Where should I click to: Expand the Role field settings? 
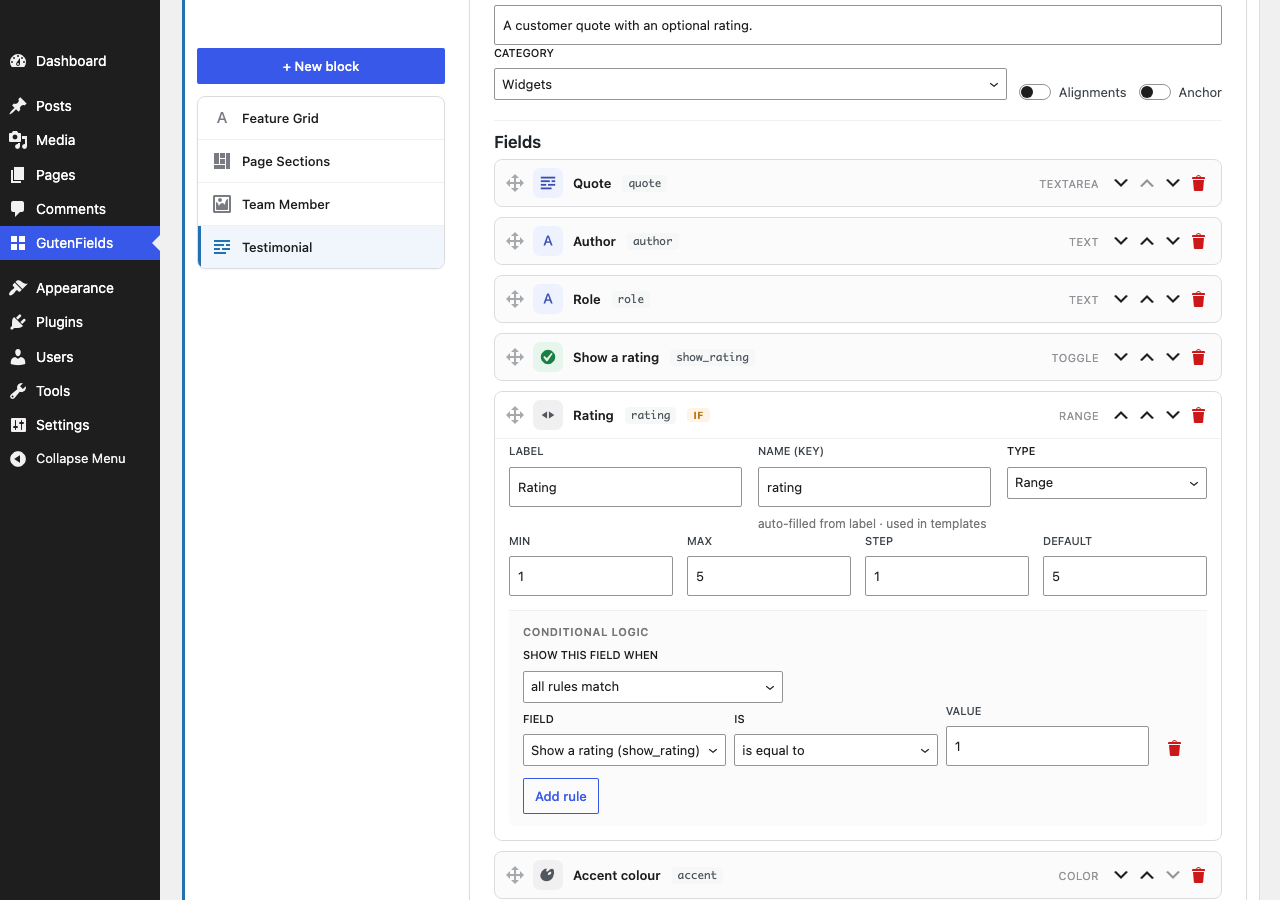point(1121,299)
